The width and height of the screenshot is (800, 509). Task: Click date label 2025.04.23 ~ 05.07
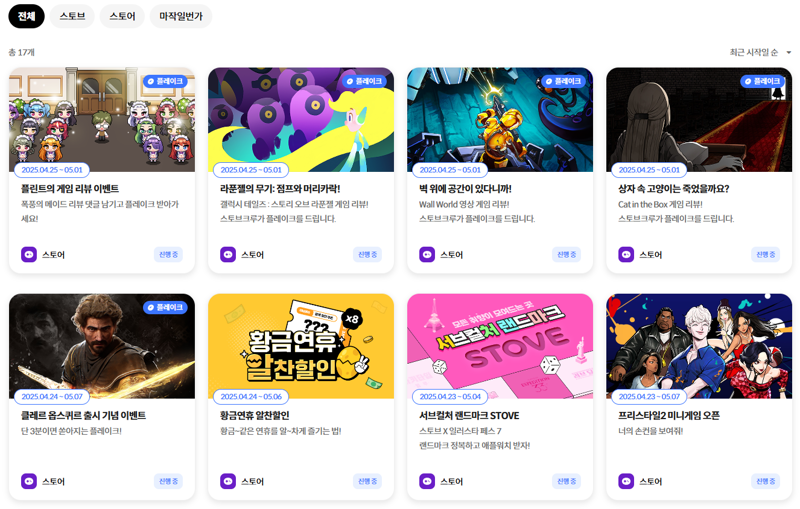pos(649,396)
